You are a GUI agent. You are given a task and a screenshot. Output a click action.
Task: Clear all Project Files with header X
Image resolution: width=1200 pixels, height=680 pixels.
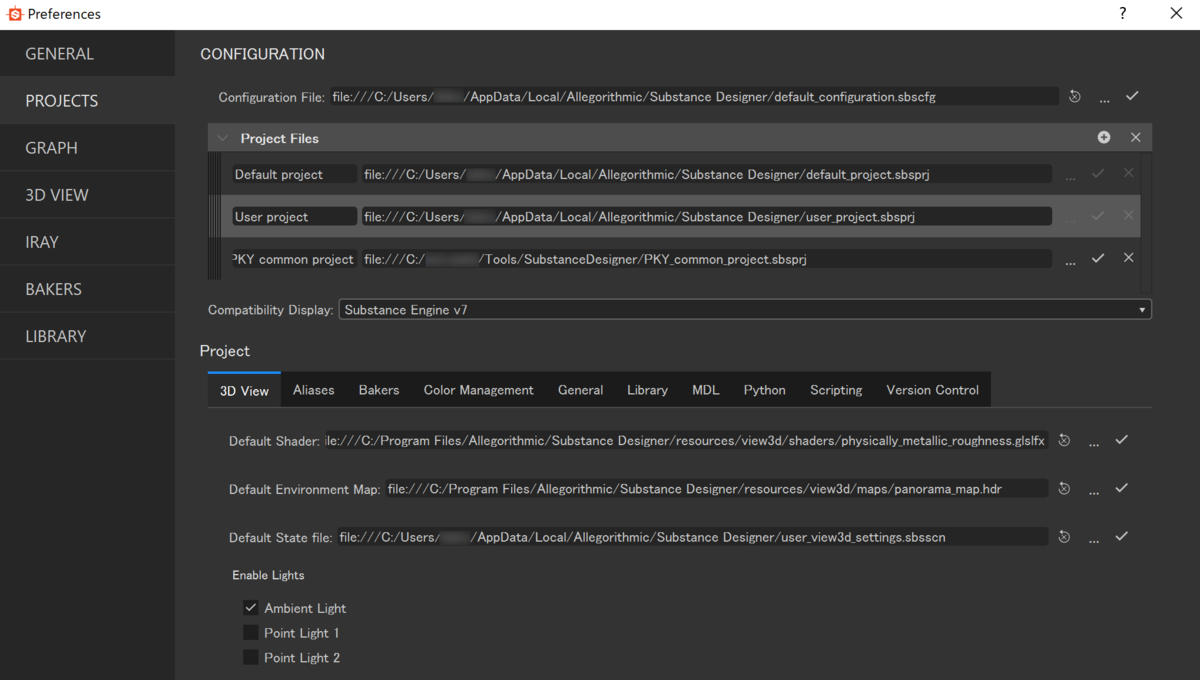pos(1135,138)
